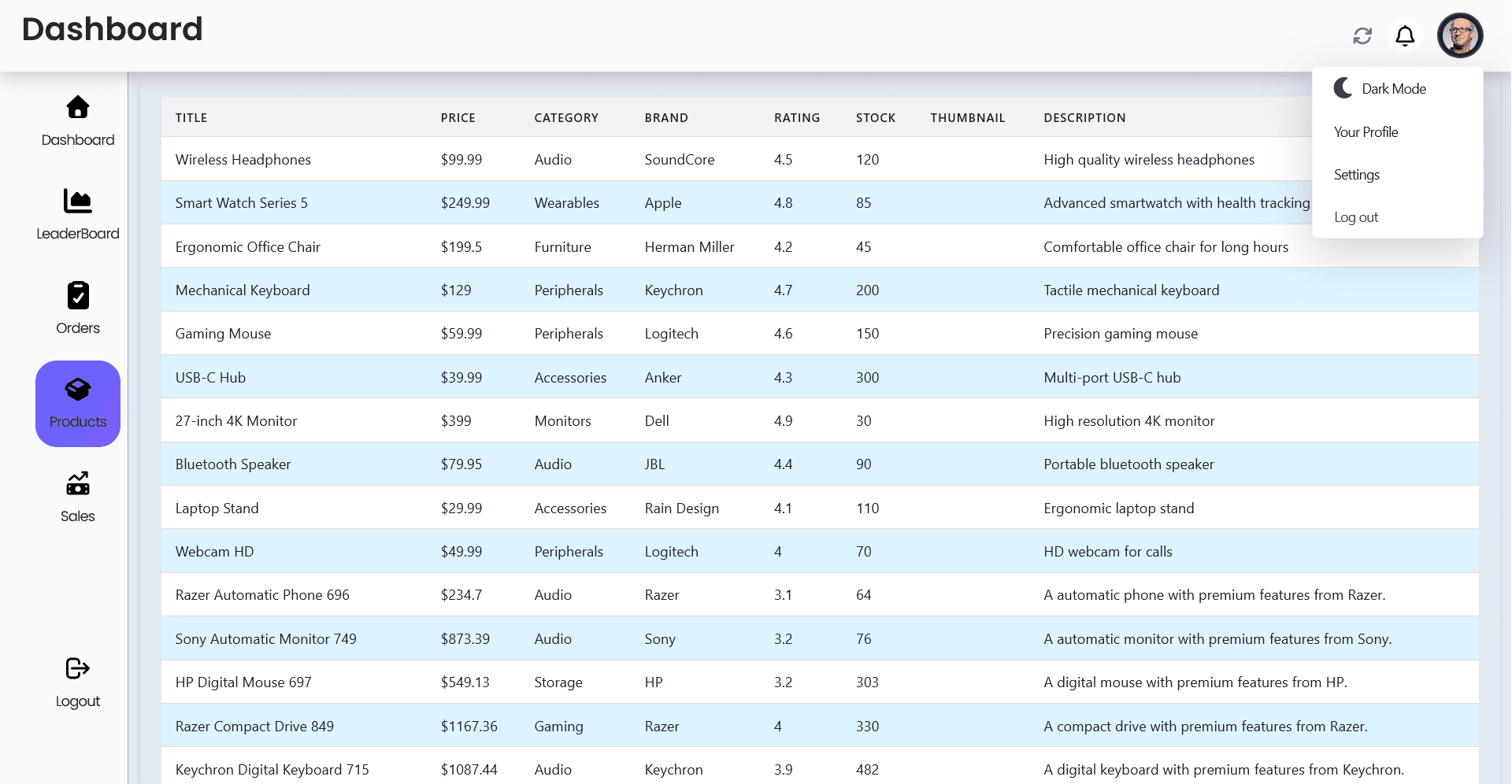This screenshot has height=784, width=1512.
Task: Click the sidebar Logout exit icon
Action: click(77, 668)
